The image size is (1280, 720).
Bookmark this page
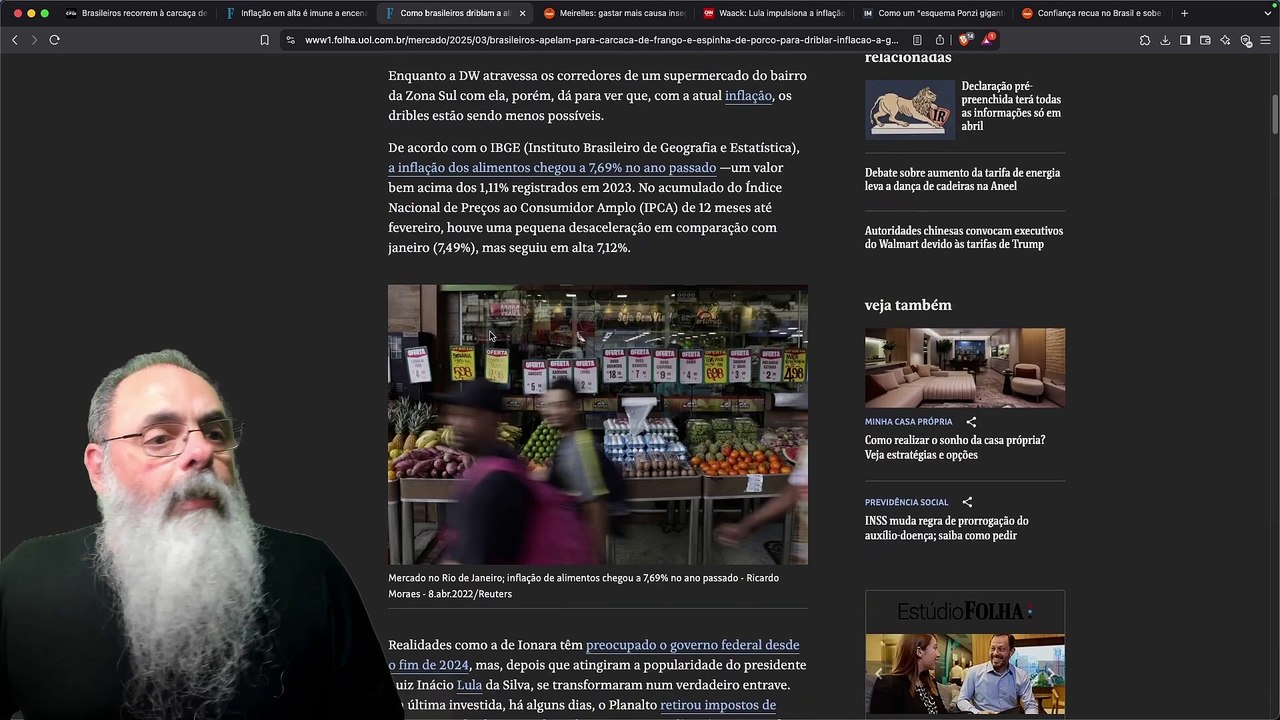point(264,40)
